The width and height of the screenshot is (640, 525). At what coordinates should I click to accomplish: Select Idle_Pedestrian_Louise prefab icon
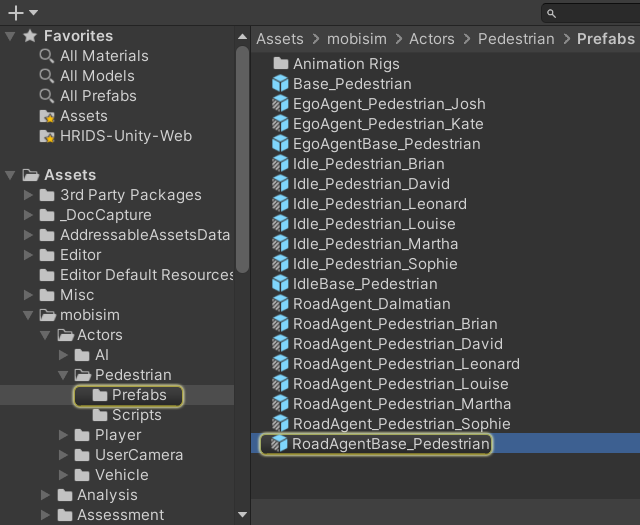click(x=280, y=224)
